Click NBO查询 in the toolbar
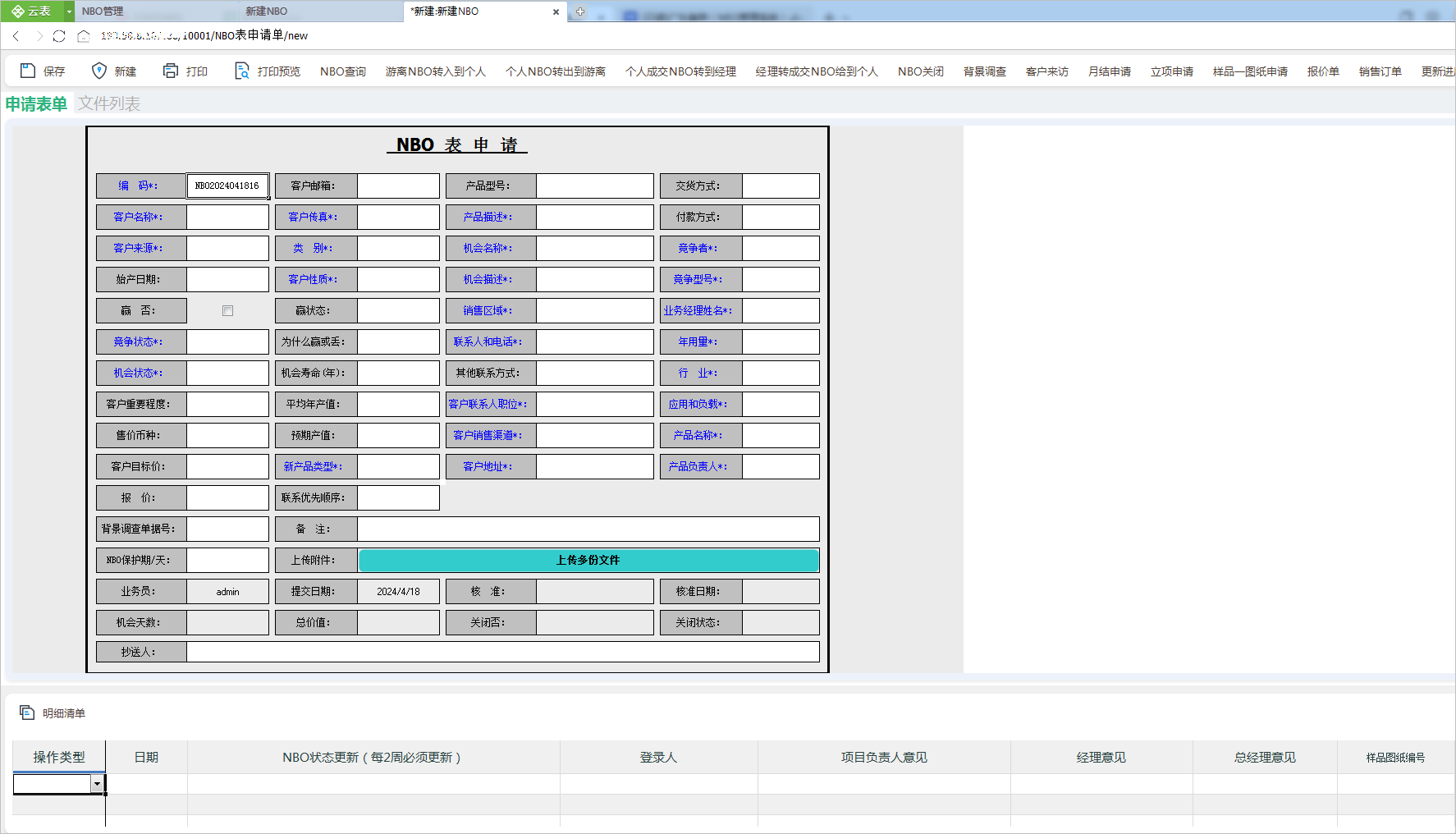 [343, 71]
